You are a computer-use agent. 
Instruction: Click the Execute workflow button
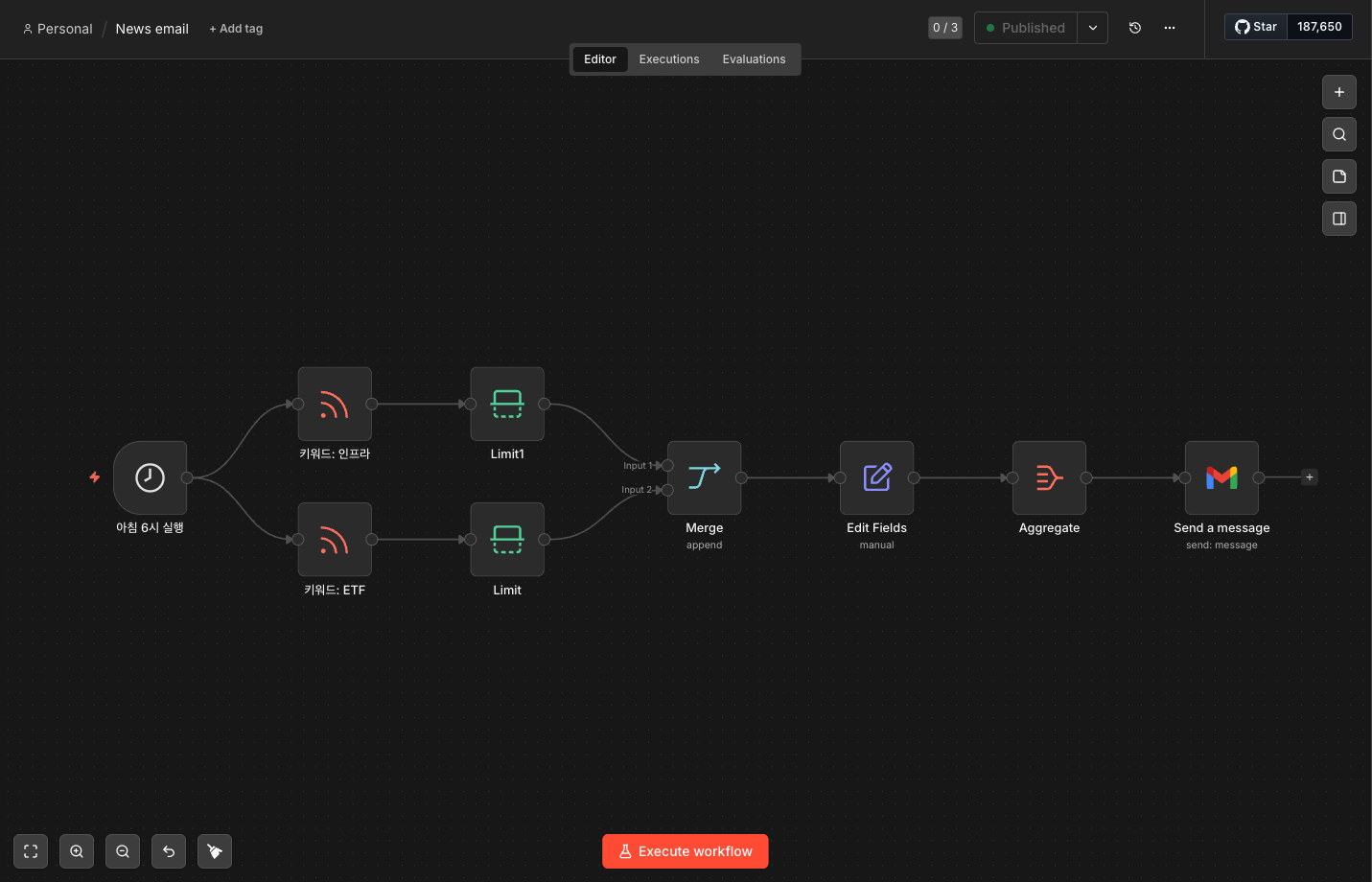(x=686, y=851)
